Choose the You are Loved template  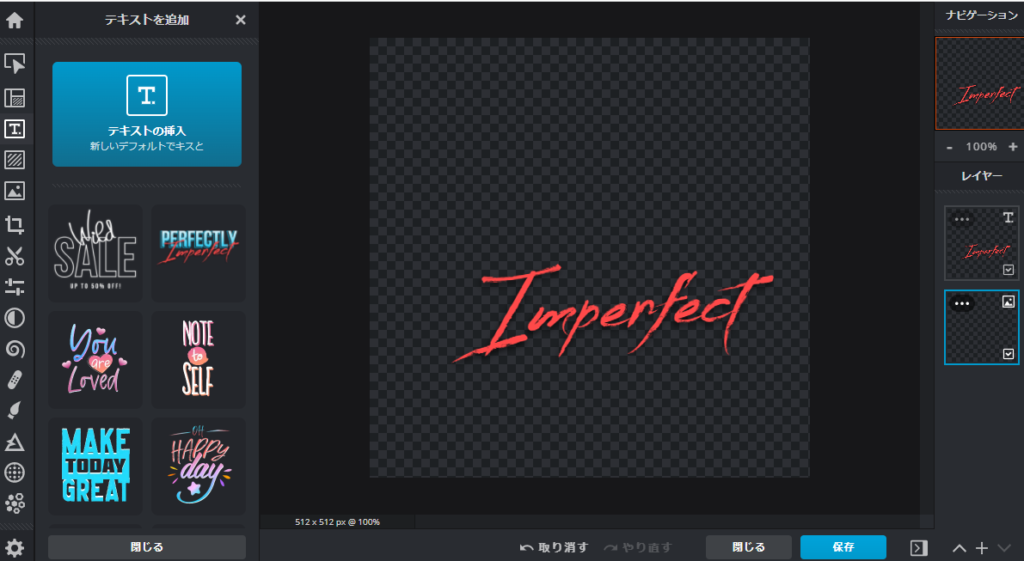tap(95, 360)
